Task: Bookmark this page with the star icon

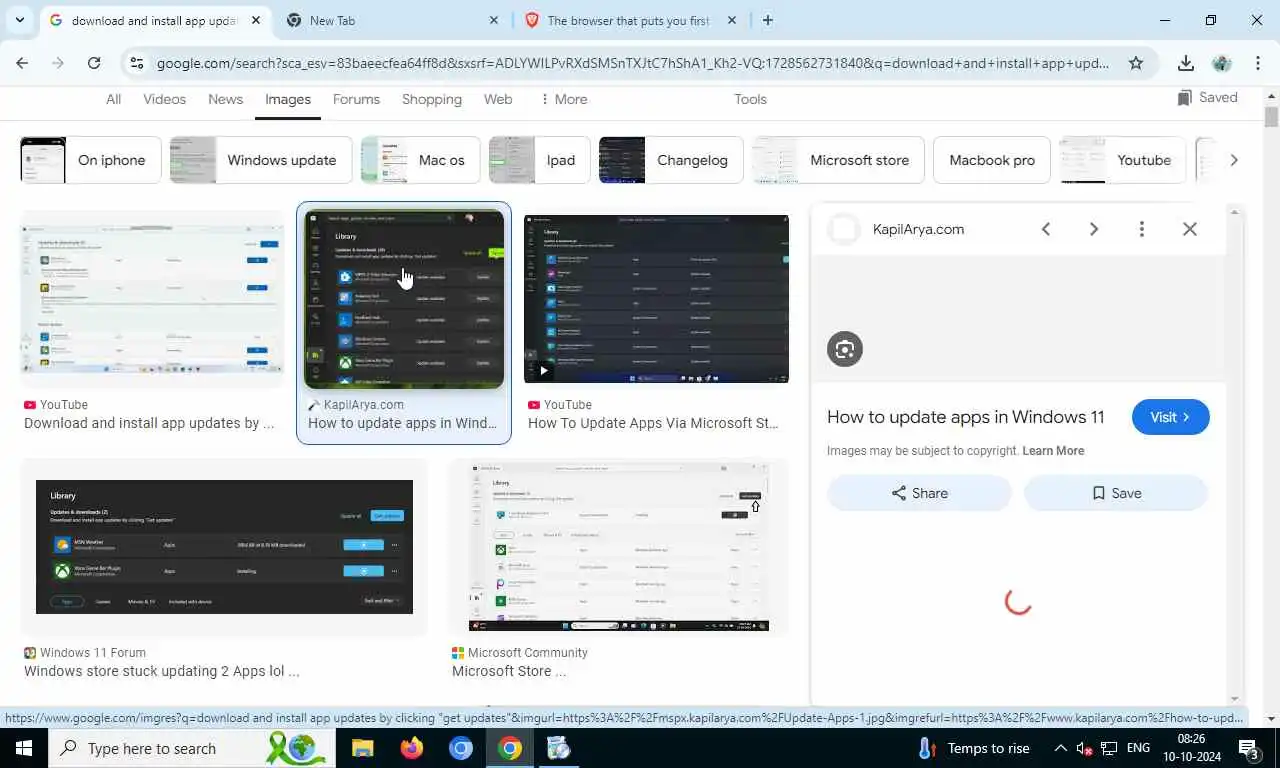Action: 1136,63
